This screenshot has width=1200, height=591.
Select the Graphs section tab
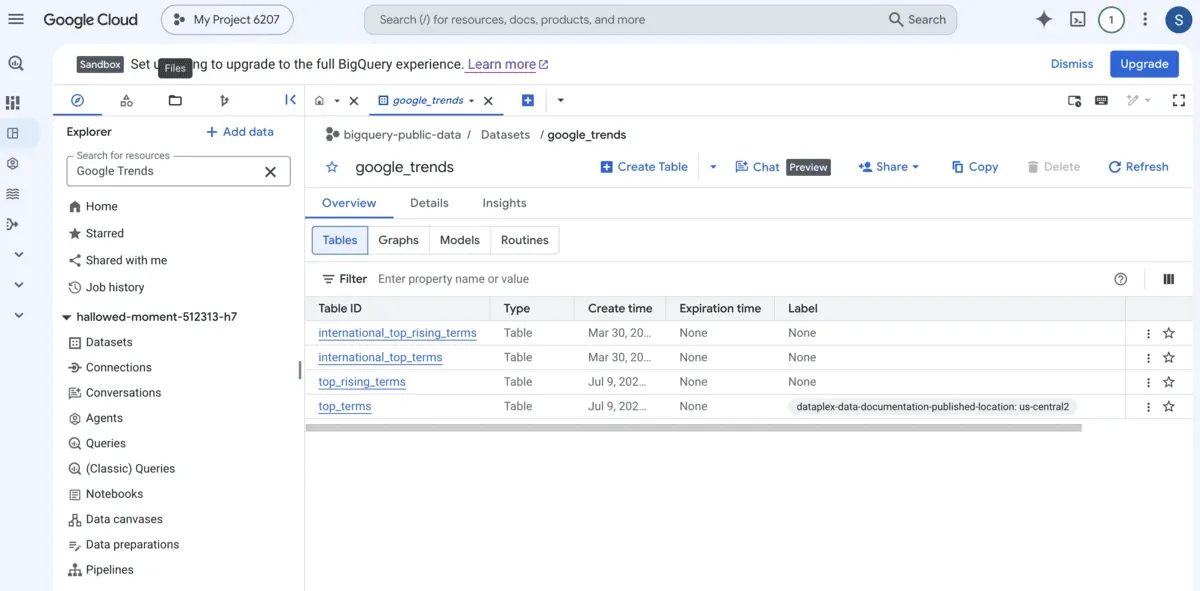pyautogui.click(x=398, y=240)
